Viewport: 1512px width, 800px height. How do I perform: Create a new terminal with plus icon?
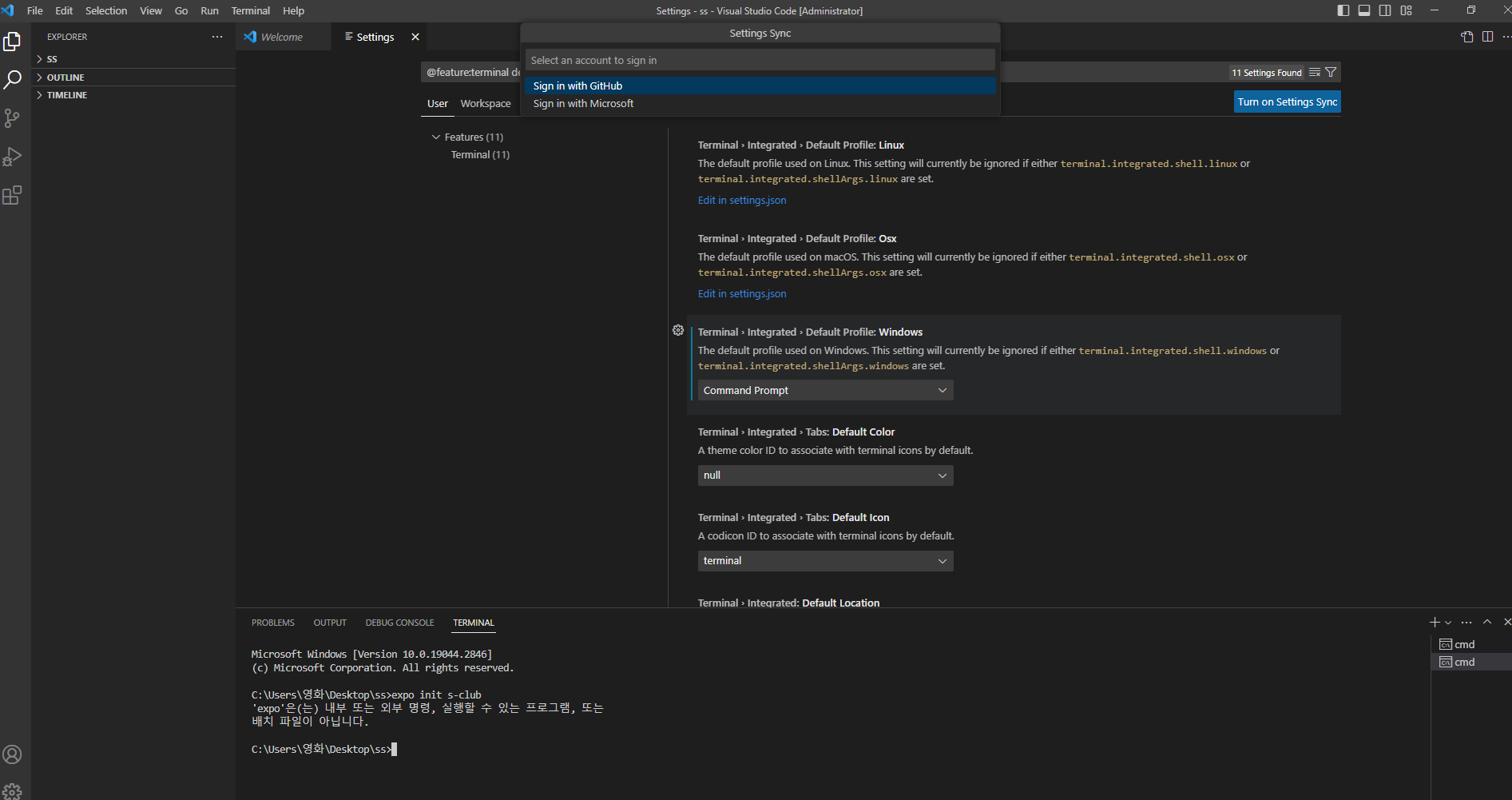[1435, 623]
